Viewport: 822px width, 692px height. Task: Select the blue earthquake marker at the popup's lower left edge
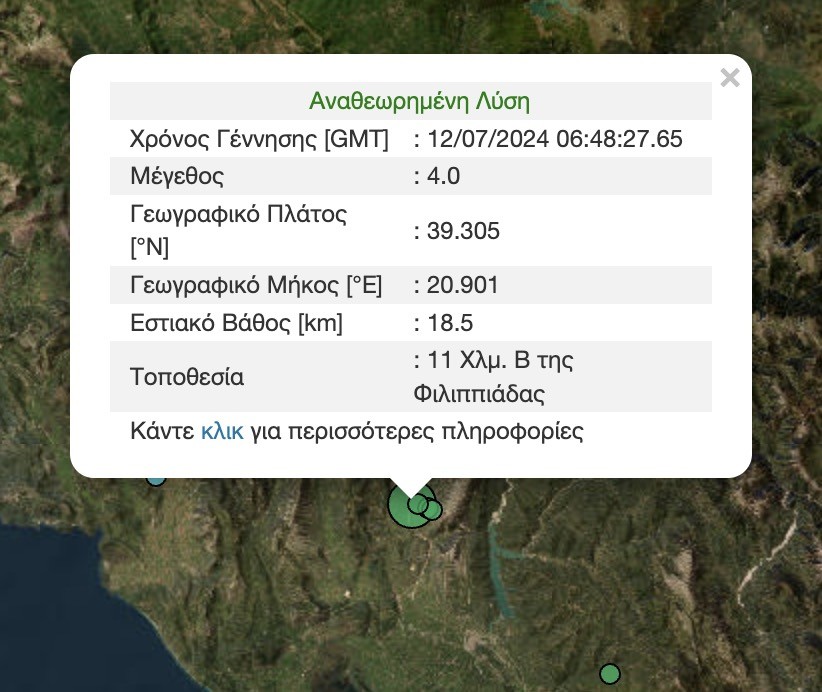click(x=156, y=480)
